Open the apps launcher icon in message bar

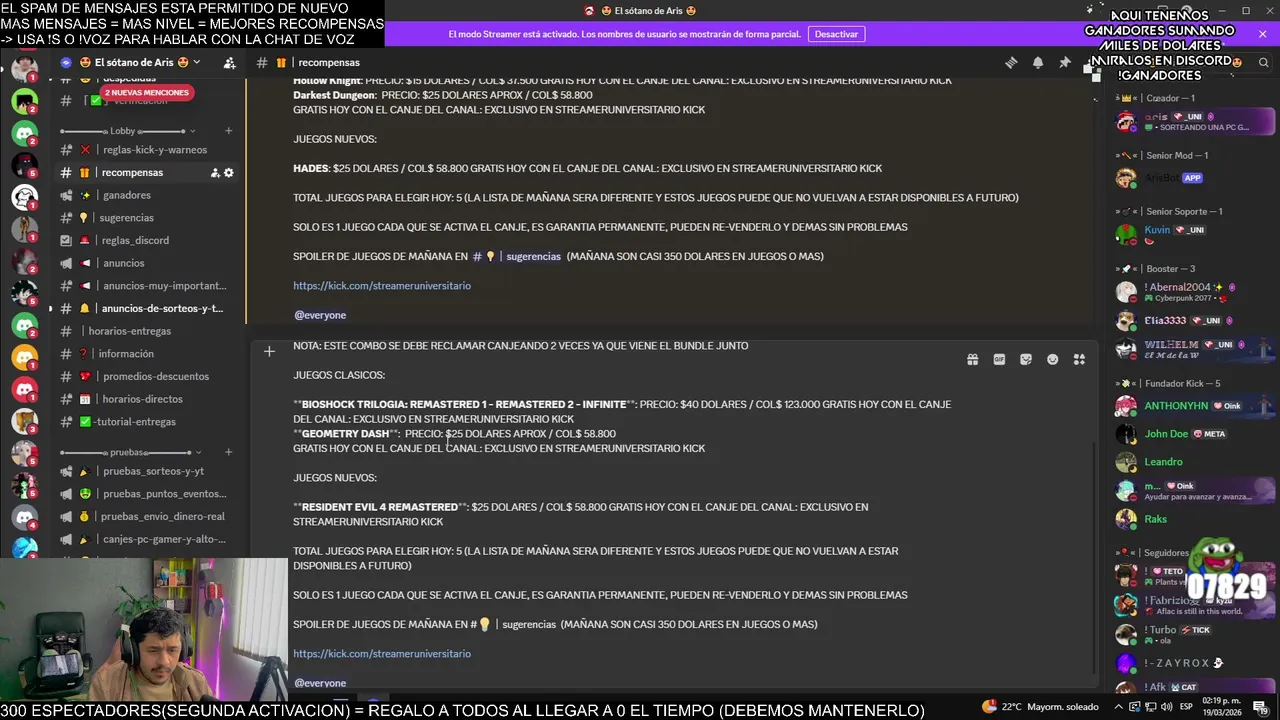pyautogui.click(x=1079, y=360)
